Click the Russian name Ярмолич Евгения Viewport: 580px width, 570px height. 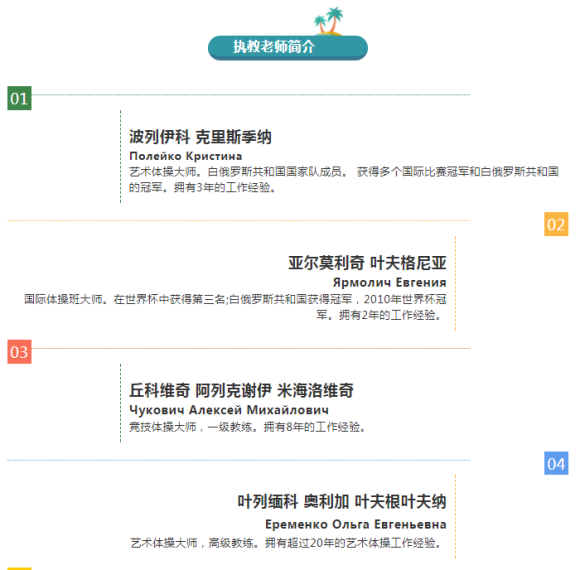[x=390, y=283]
